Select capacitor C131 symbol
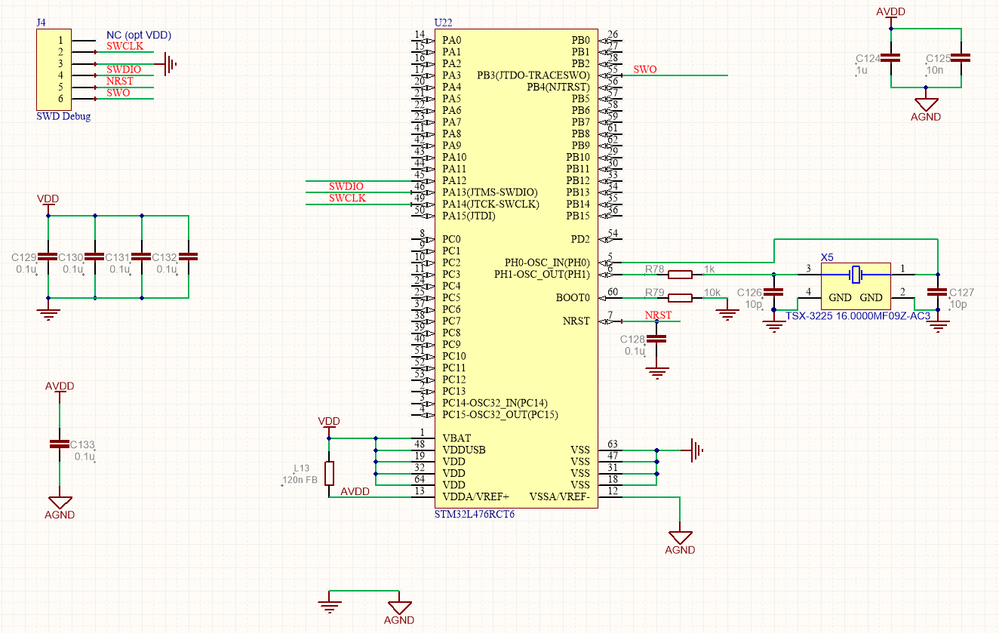Screen dimensions: 999x633 click(141, 257)
